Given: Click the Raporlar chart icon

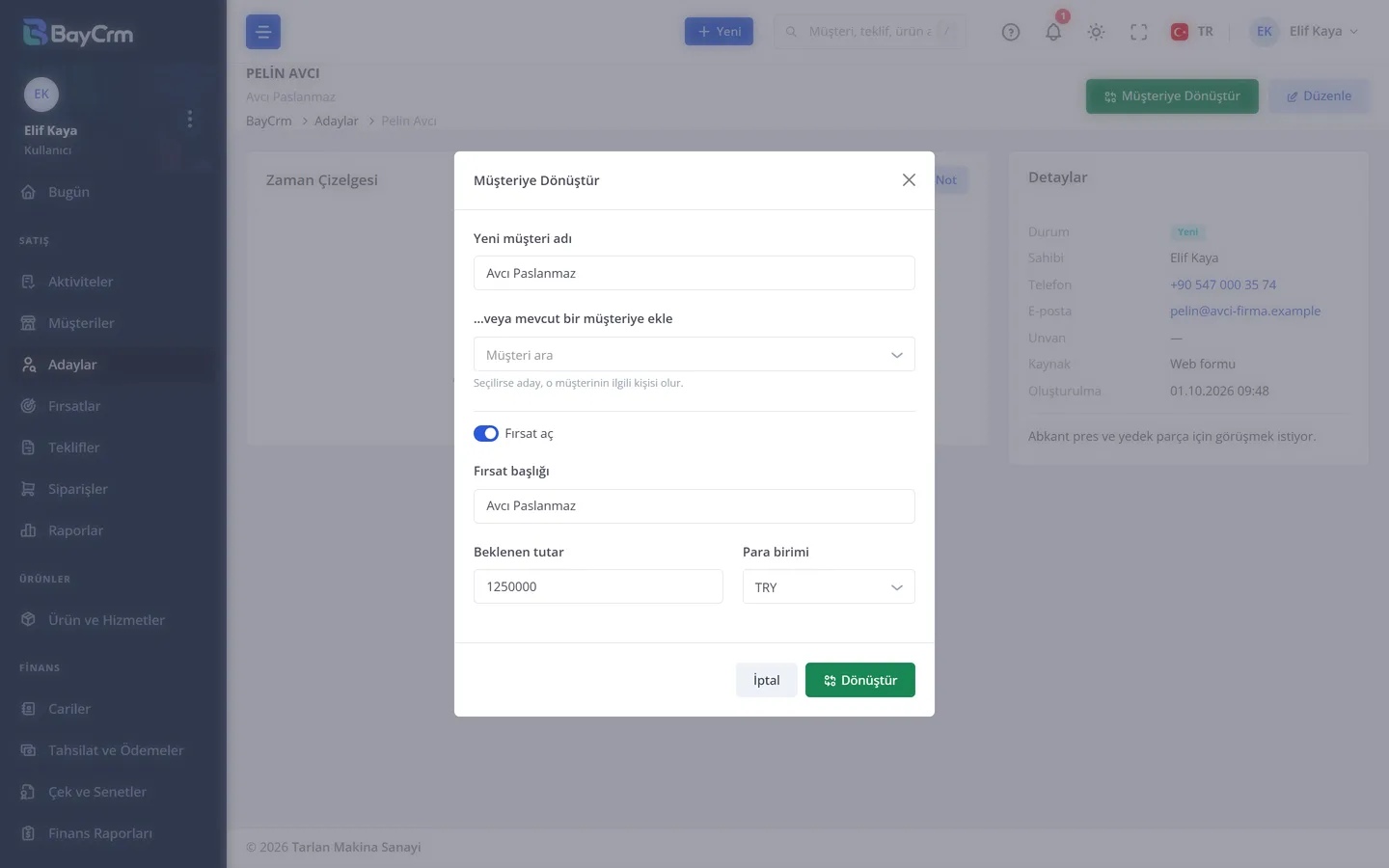Looking at the screenshot, I should [x=29, y=530].
